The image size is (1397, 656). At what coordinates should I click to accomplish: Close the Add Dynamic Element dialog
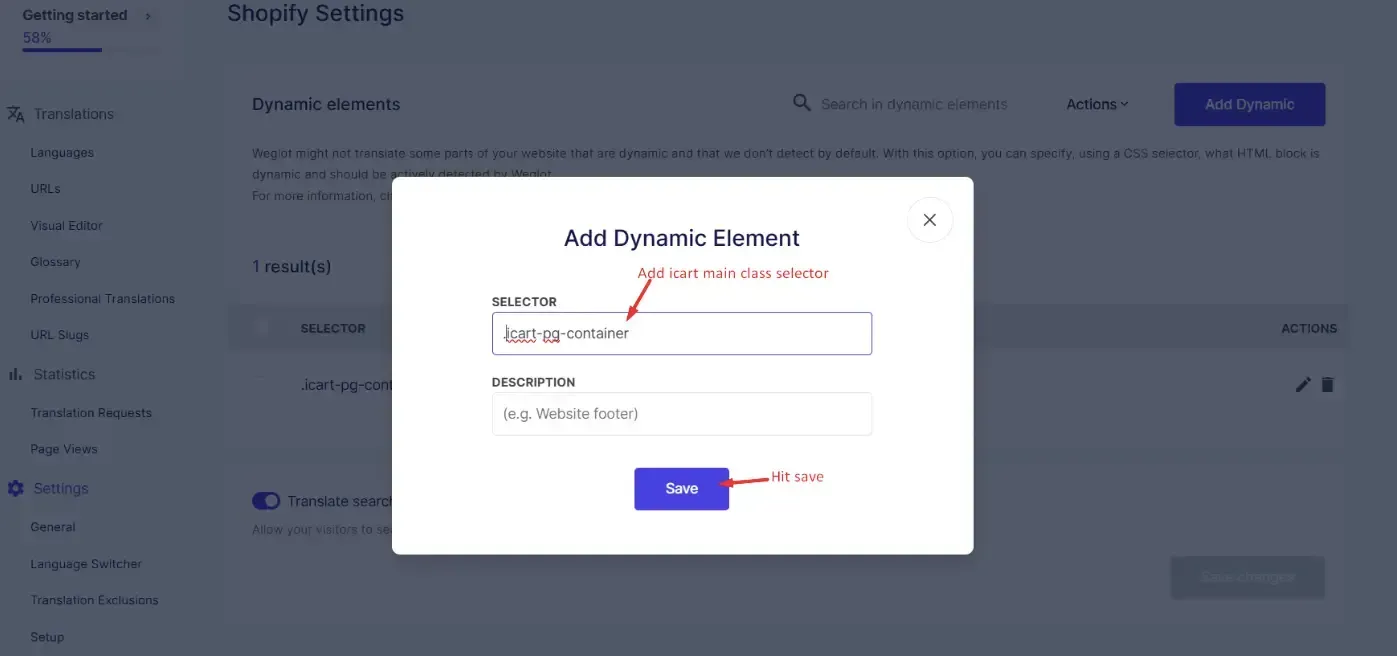click(x=929, y=220)
